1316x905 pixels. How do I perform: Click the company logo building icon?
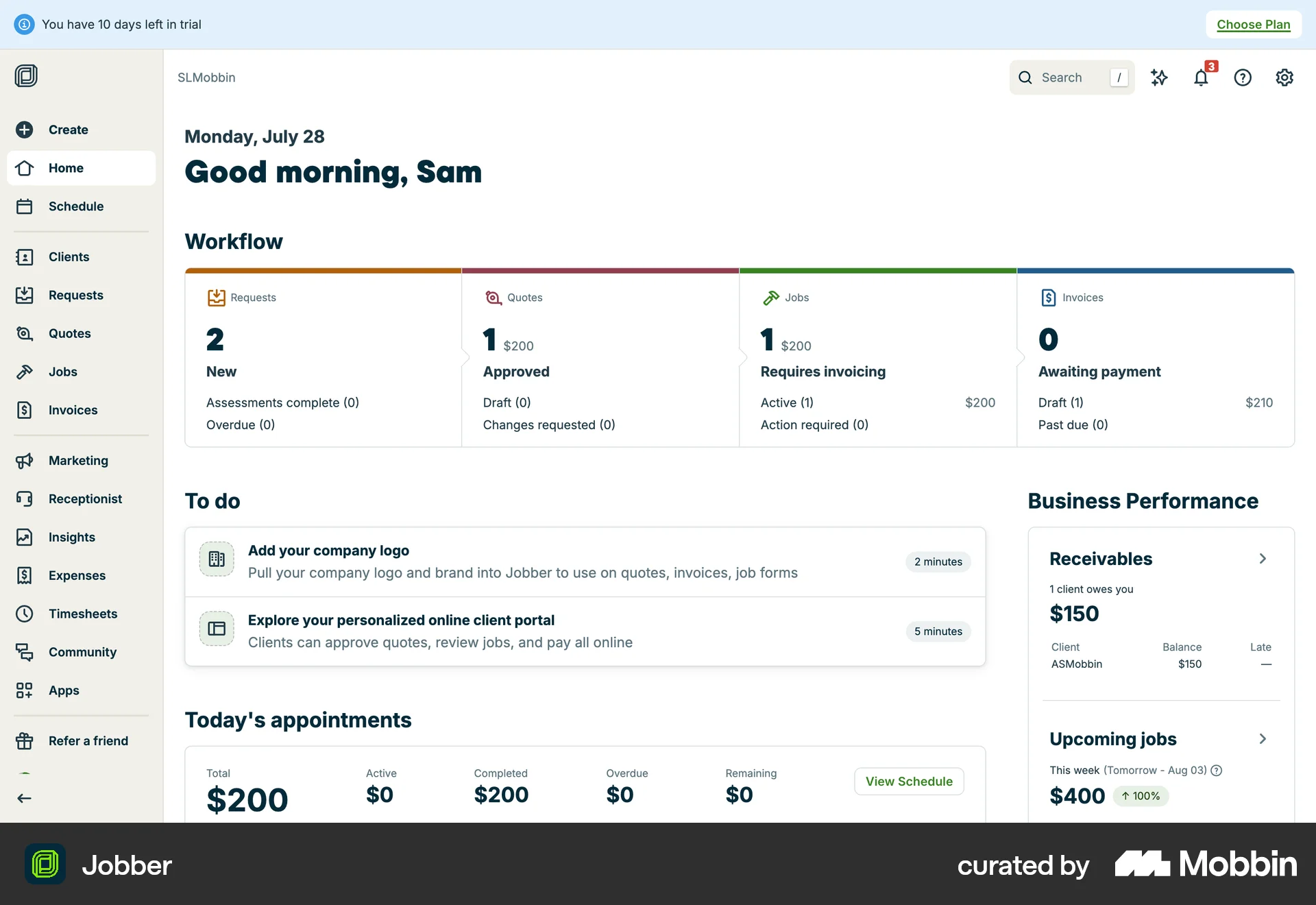tap(217, 559)
